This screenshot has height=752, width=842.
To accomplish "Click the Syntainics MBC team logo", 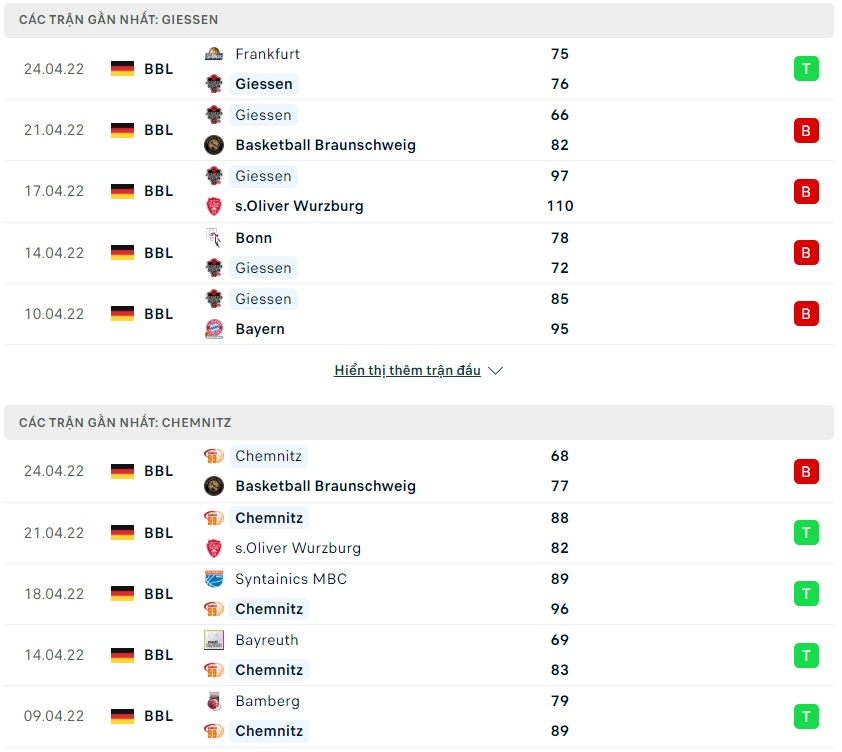I will coord(213,579).
